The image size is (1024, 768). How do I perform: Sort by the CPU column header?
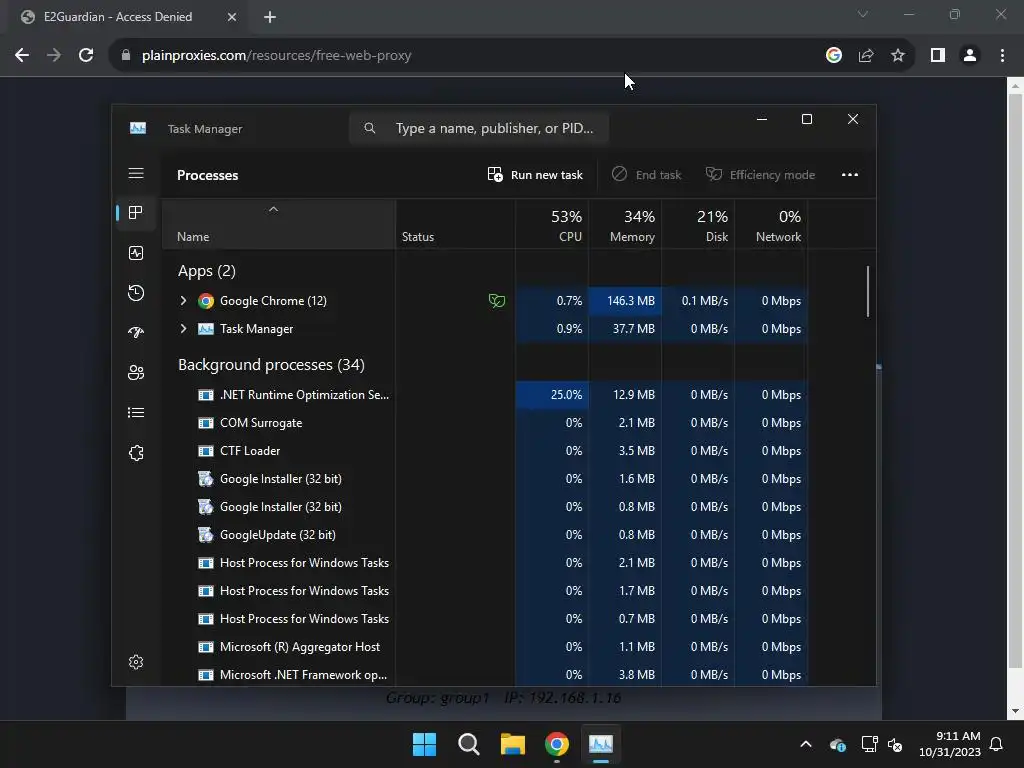pos(552,225)
